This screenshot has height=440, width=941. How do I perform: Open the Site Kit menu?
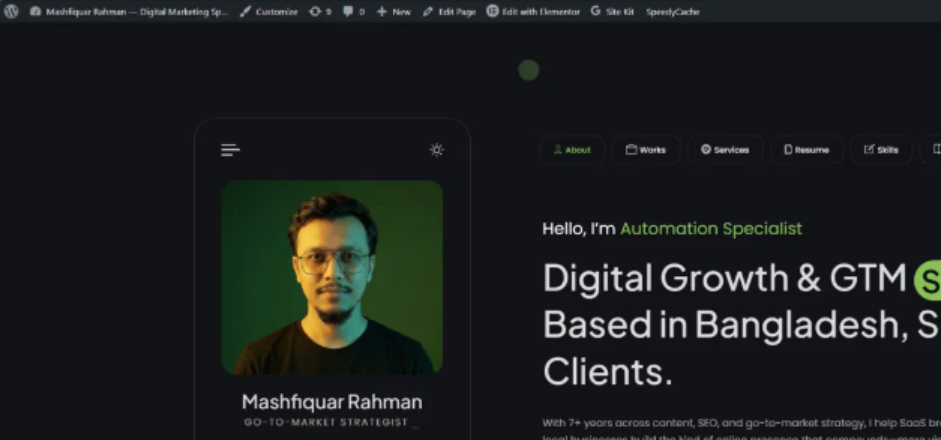612,11
